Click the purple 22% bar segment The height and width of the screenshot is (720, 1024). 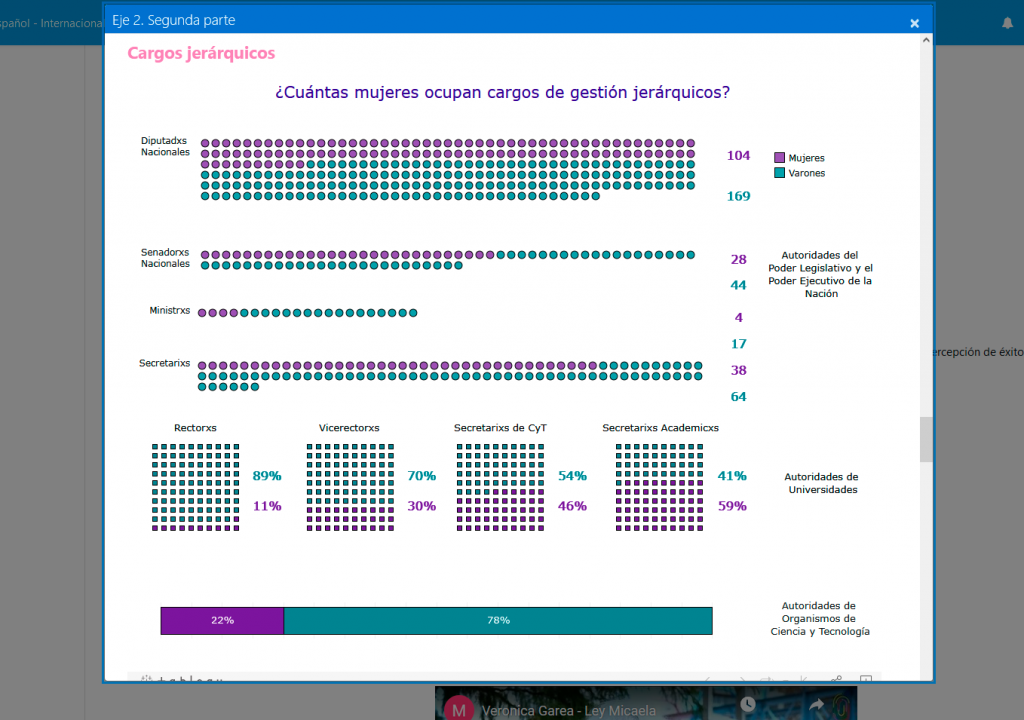click(x=222, y=620)
